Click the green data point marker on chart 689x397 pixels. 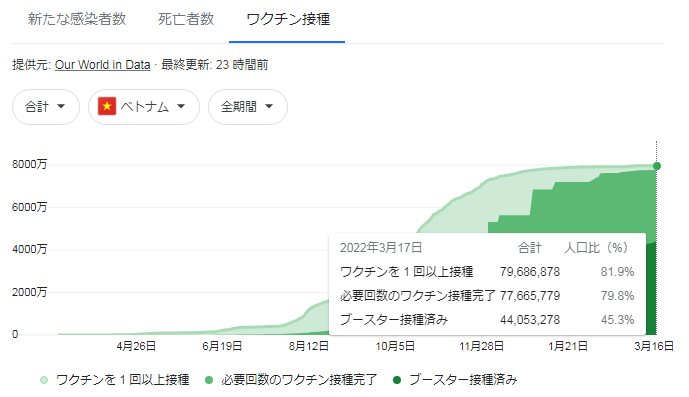[656, 166]
